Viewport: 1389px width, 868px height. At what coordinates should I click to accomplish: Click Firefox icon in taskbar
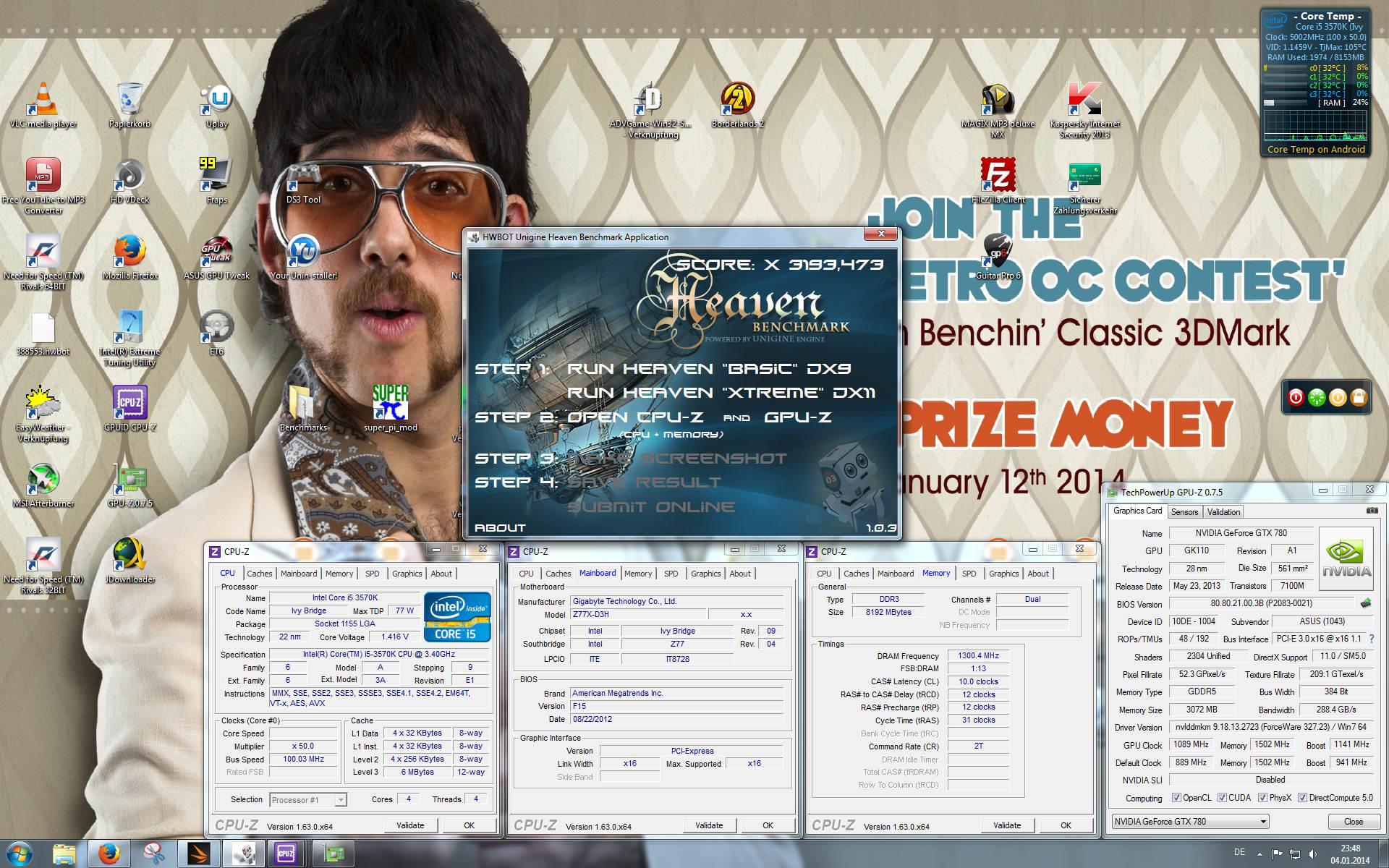[x=109, y=854]
